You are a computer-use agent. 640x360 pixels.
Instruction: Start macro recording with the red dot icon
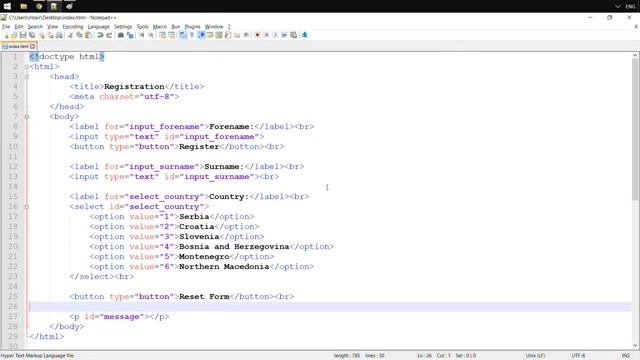coord(257,35)
